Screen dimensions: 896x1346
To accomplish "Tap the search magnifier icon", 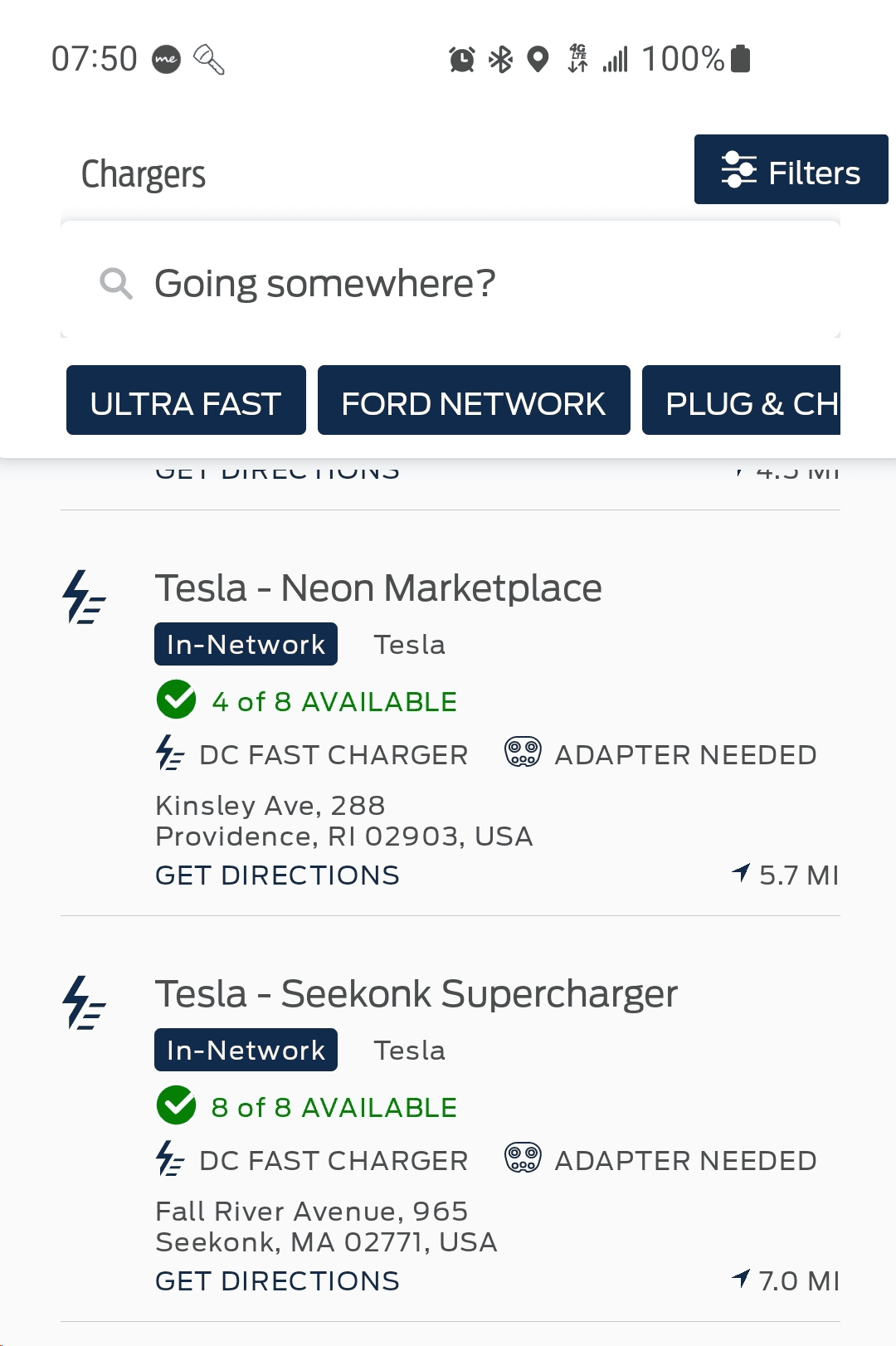I will [115, 283].
